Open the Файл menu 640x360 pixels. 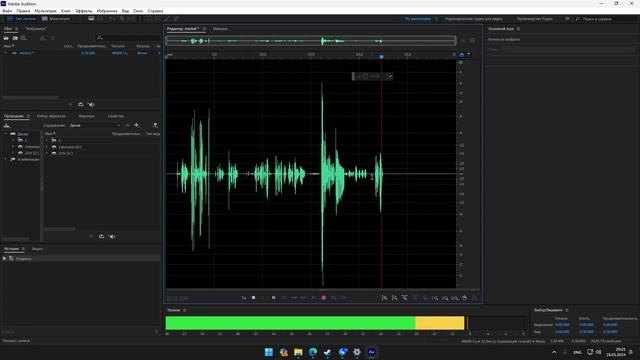[7, 11]
